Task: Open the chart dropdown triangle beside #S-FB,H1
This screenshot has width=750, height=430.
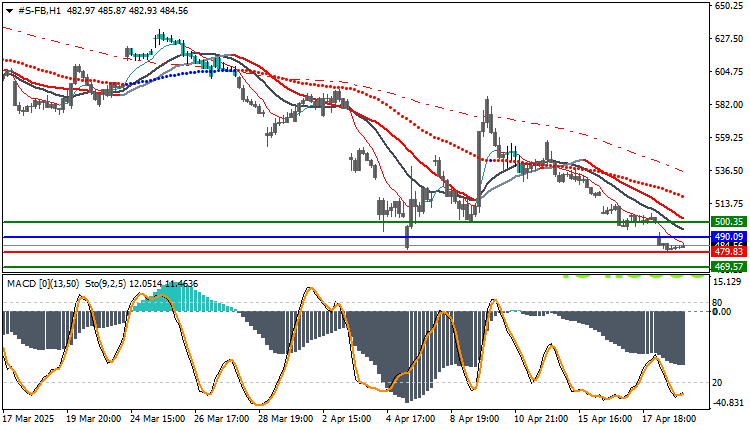Action: pyautogui.click(x=10, y=11)
